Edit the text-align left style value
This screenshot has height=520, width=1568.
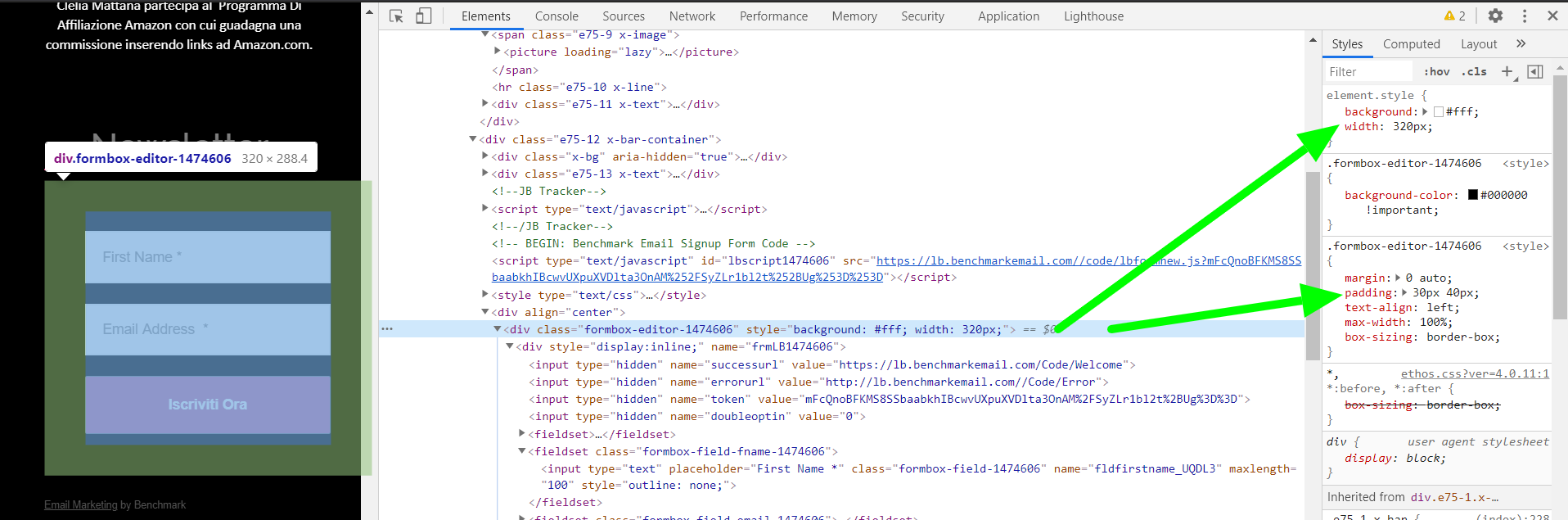(1440, 307)
